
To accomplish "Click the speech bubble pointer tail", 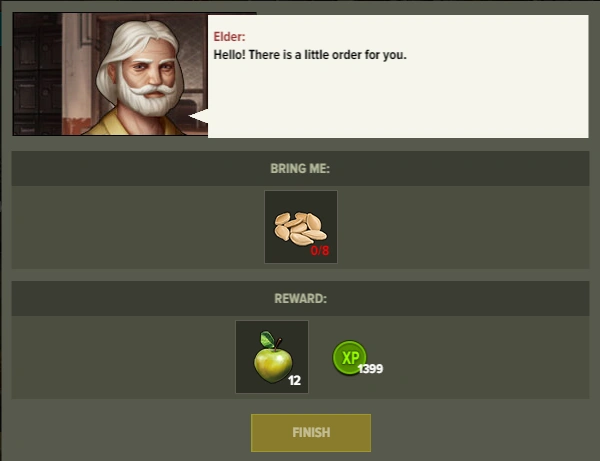I will click(x=199, y=116).
